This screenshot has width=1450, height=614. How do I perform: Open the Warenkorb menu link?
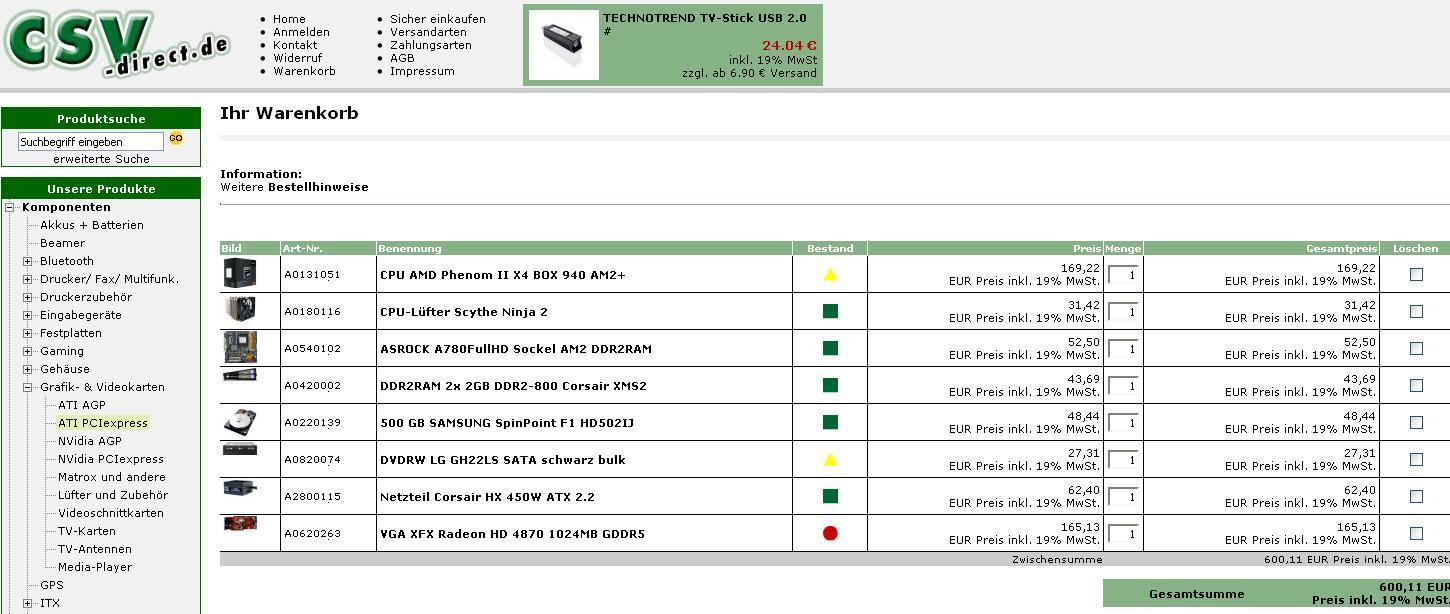[x=304, y=71]
